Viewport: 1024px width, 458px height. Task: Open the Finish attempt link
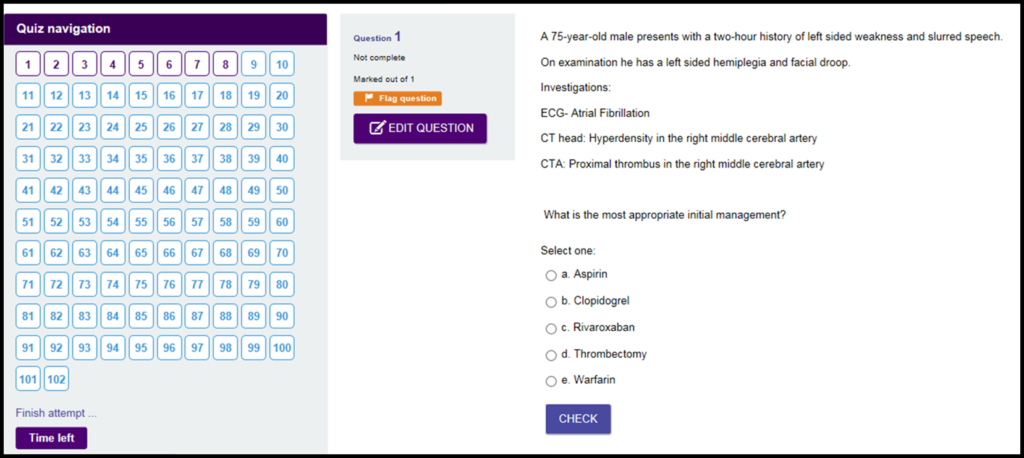tap(57, 413)
